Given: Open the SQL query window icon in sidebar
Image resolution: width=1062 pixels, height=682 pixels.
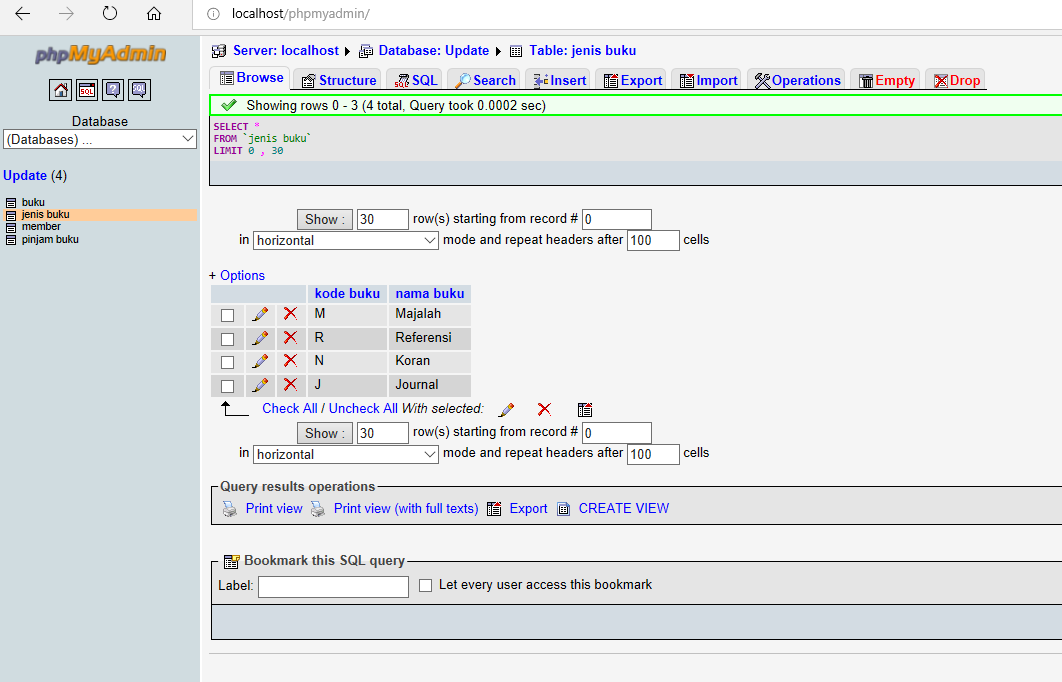Looking at the screenshot, I should point(86,89).
